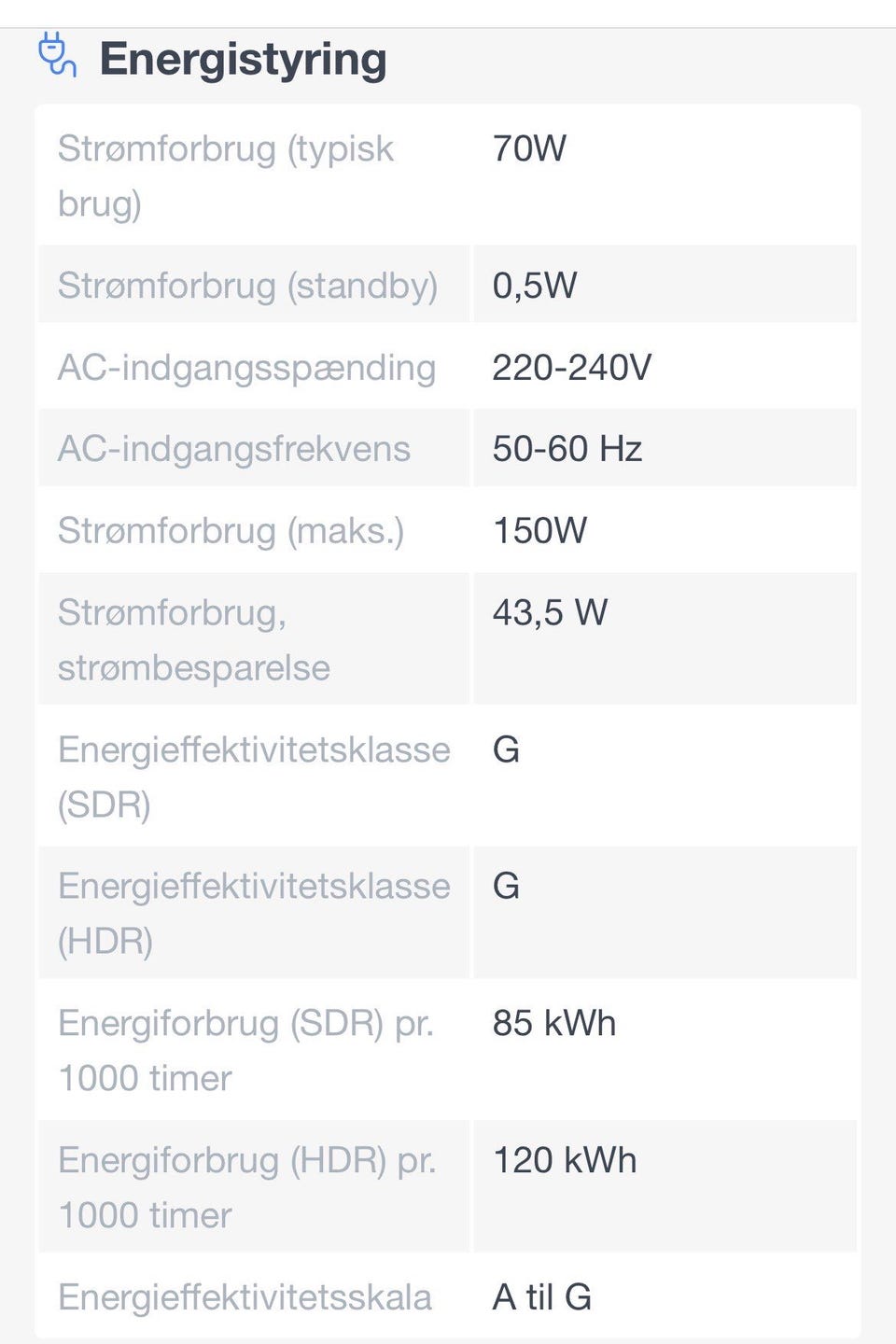
Task: Click the Energistyring section heading
Action: [x=243, y=59]
